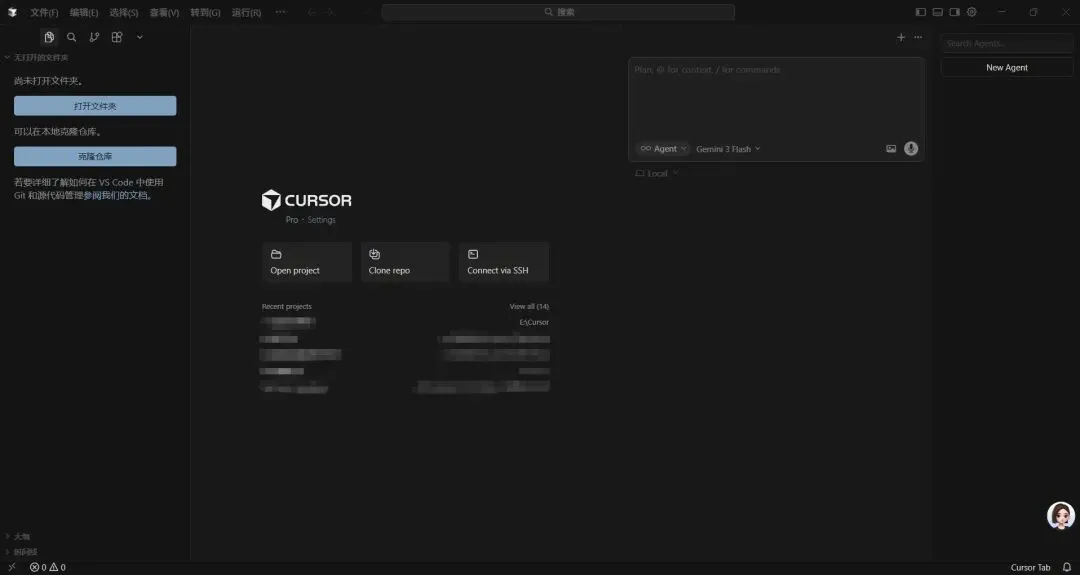The width and height of the screenshot is (1080, 575).
Task: Open the 运行(R) menu
Action: pyautogui.click(x=246, y=12)
